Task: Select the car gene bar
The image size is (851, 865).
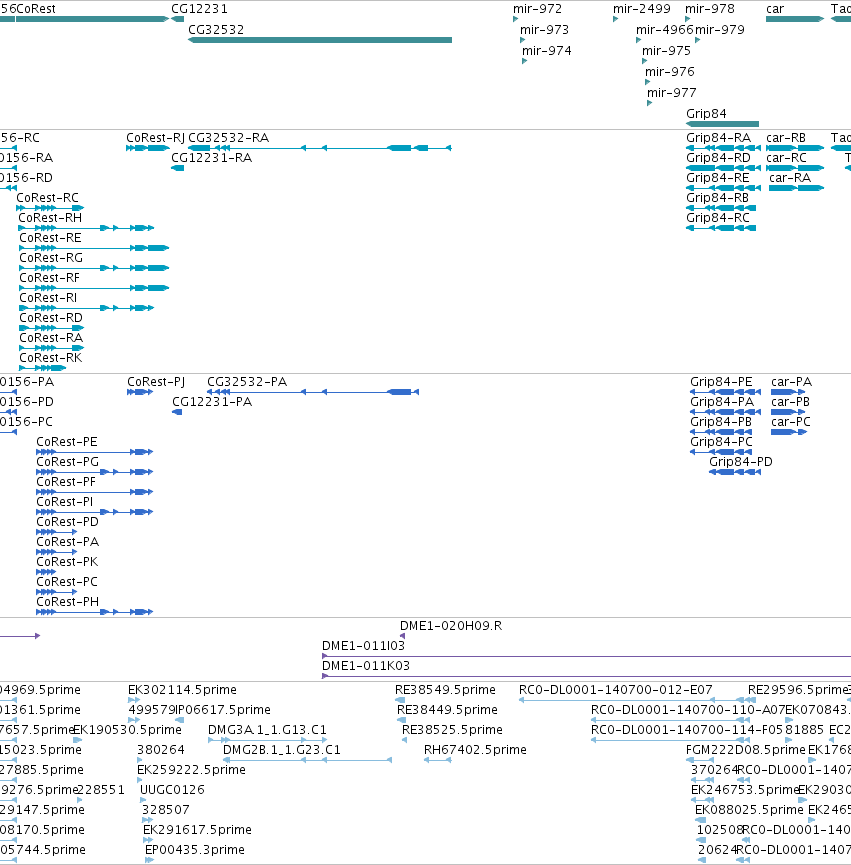Action: tap(795, 19)
